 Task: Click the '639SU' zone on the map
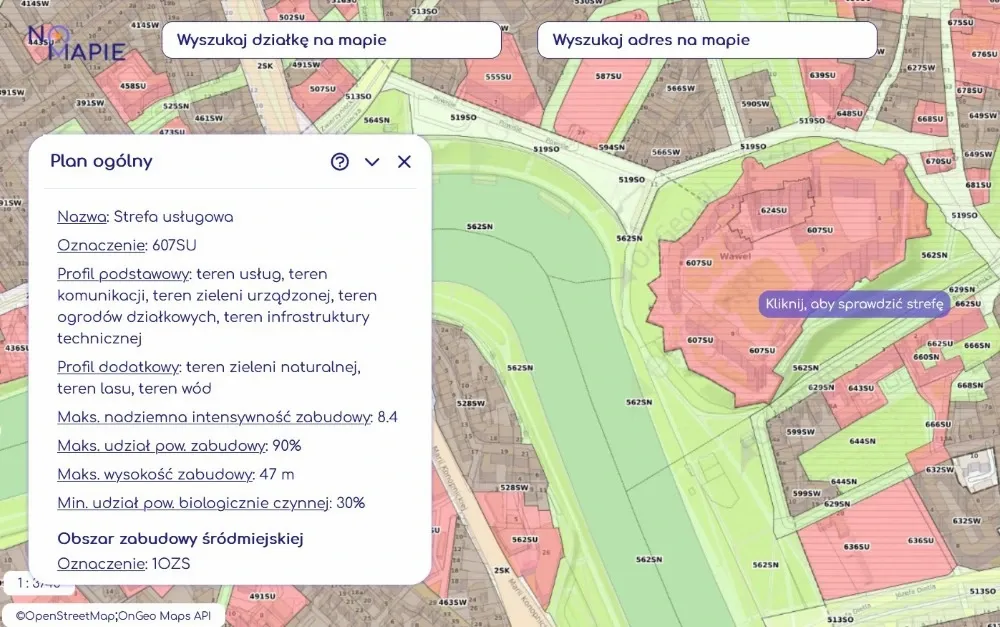pyautogui.click(x=823, y=75)
